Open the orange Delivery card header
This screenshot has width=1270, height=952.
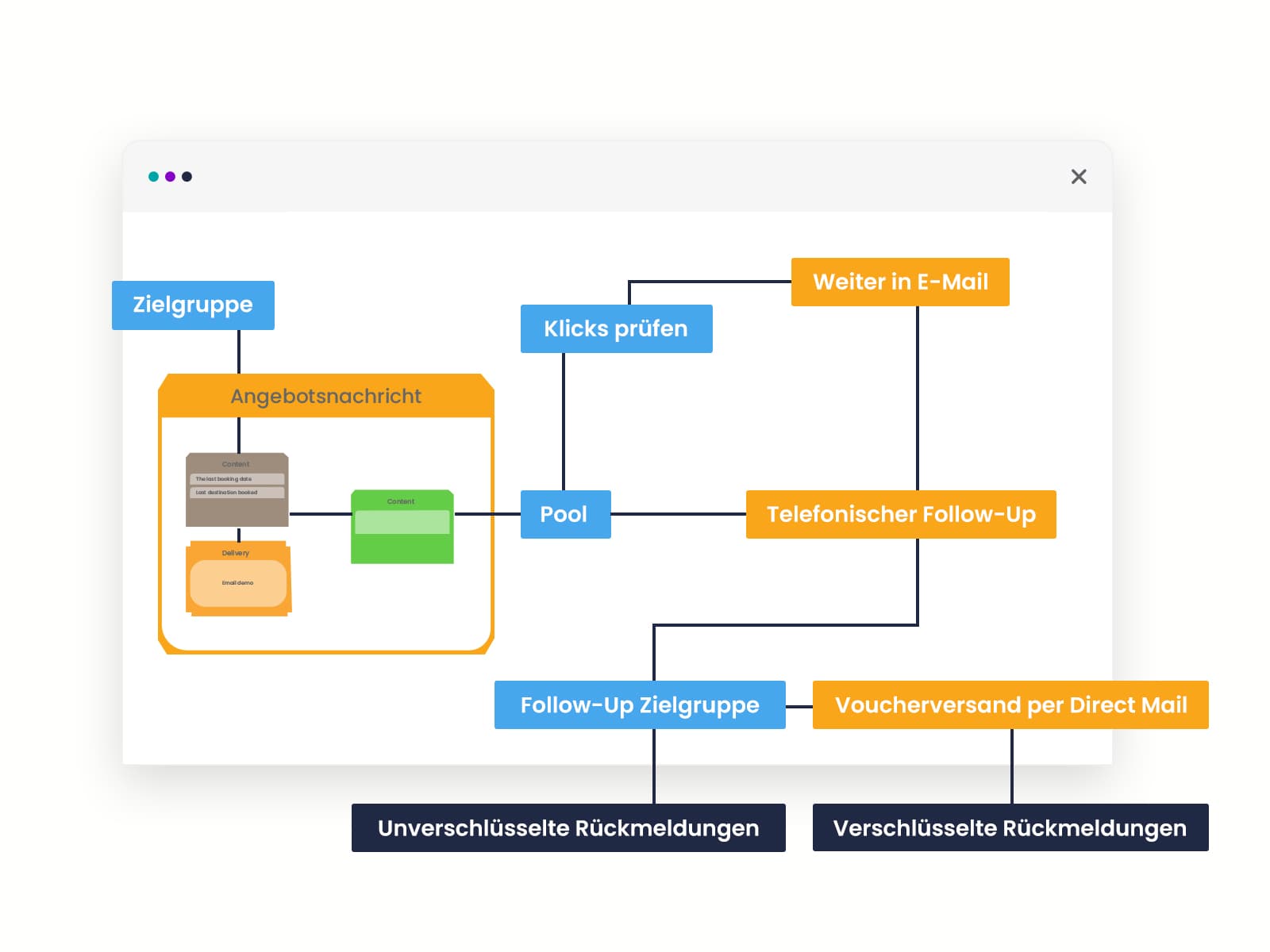(x=236, y=553)
